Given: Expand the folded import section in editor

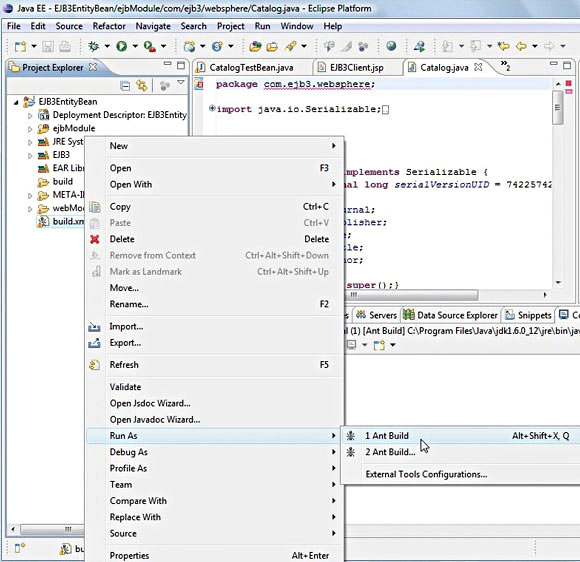Looking at the screenshot, I should coord(212,108).
